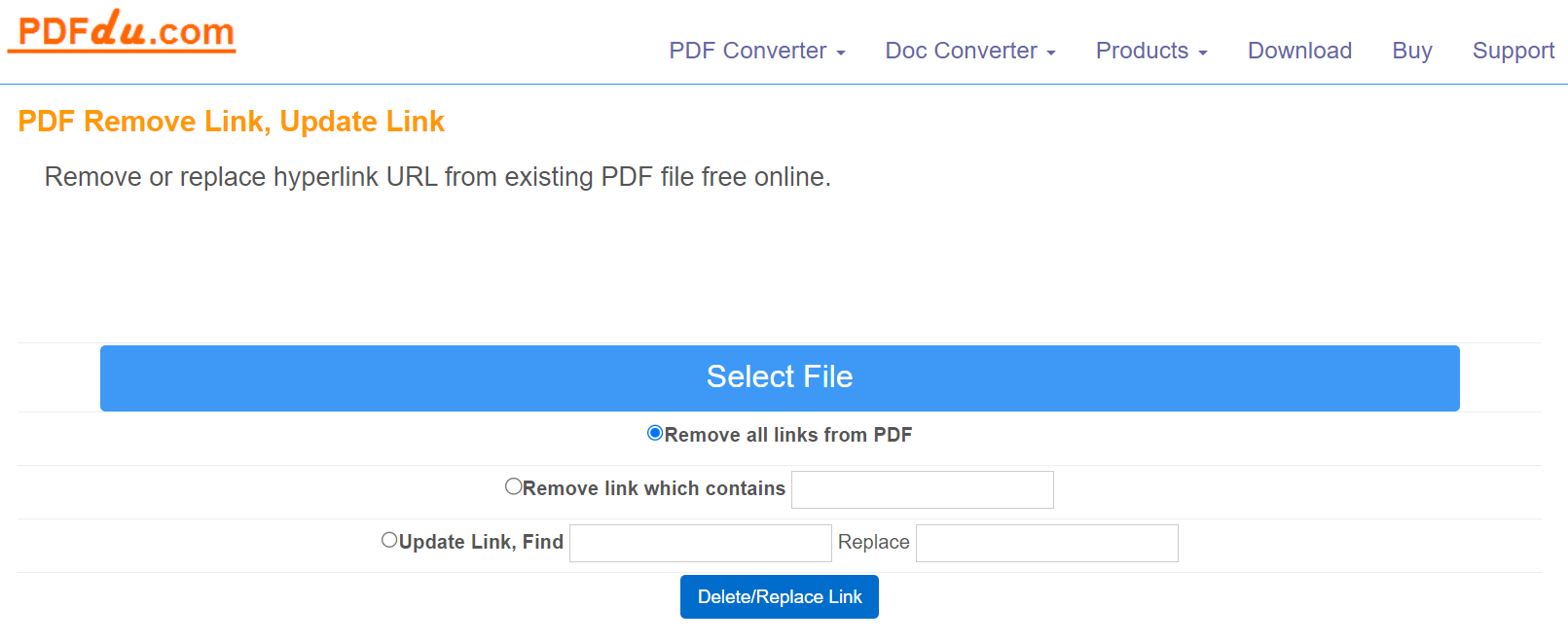Click the Doc Converter dropdown arrow

1050,53
